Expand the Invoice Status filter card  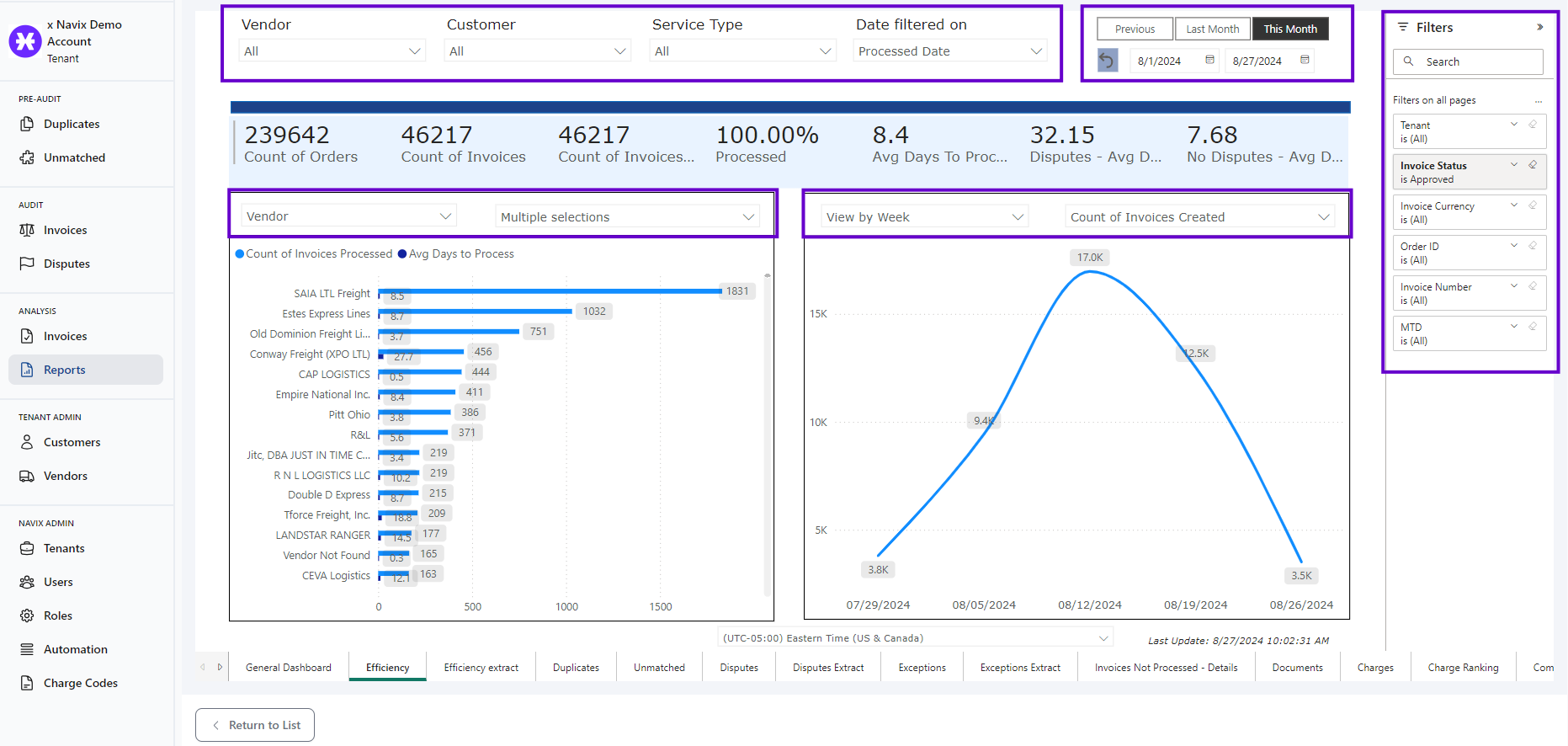coord(1514,165)
